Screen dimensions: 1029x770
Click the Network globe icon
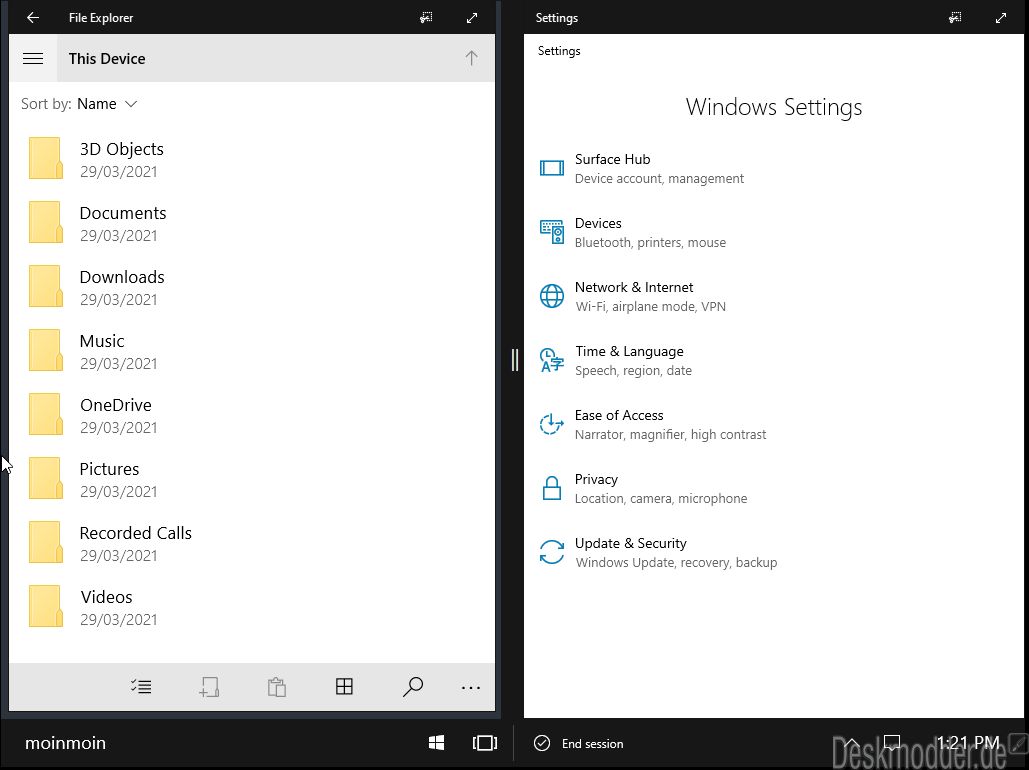[551, 296]
